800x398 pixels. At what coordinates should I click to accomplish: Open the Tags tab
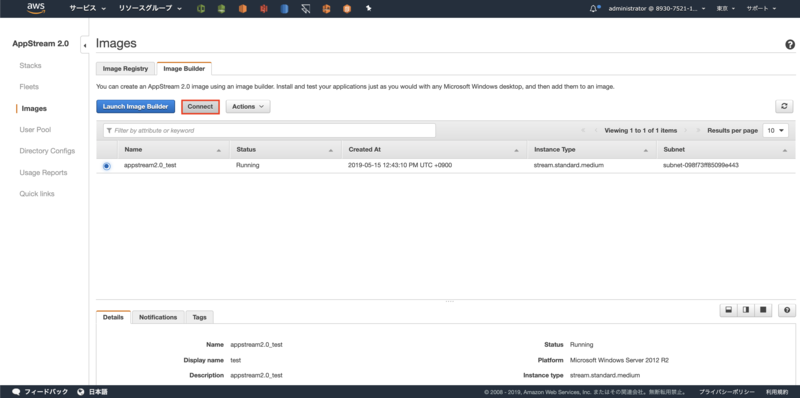coord(199,317)
